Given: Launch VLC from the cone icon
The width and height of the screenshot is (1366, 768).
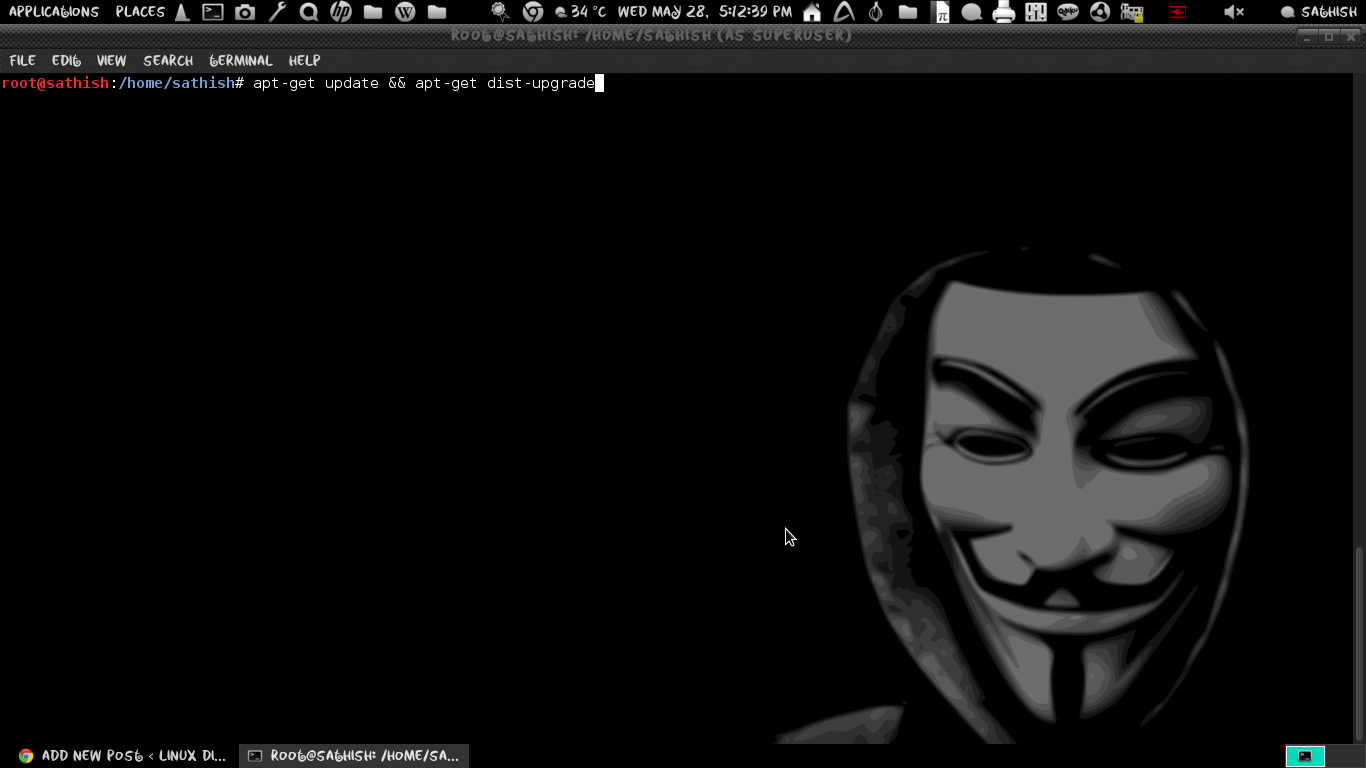Looking at the screenshot, I should (182, 12).
